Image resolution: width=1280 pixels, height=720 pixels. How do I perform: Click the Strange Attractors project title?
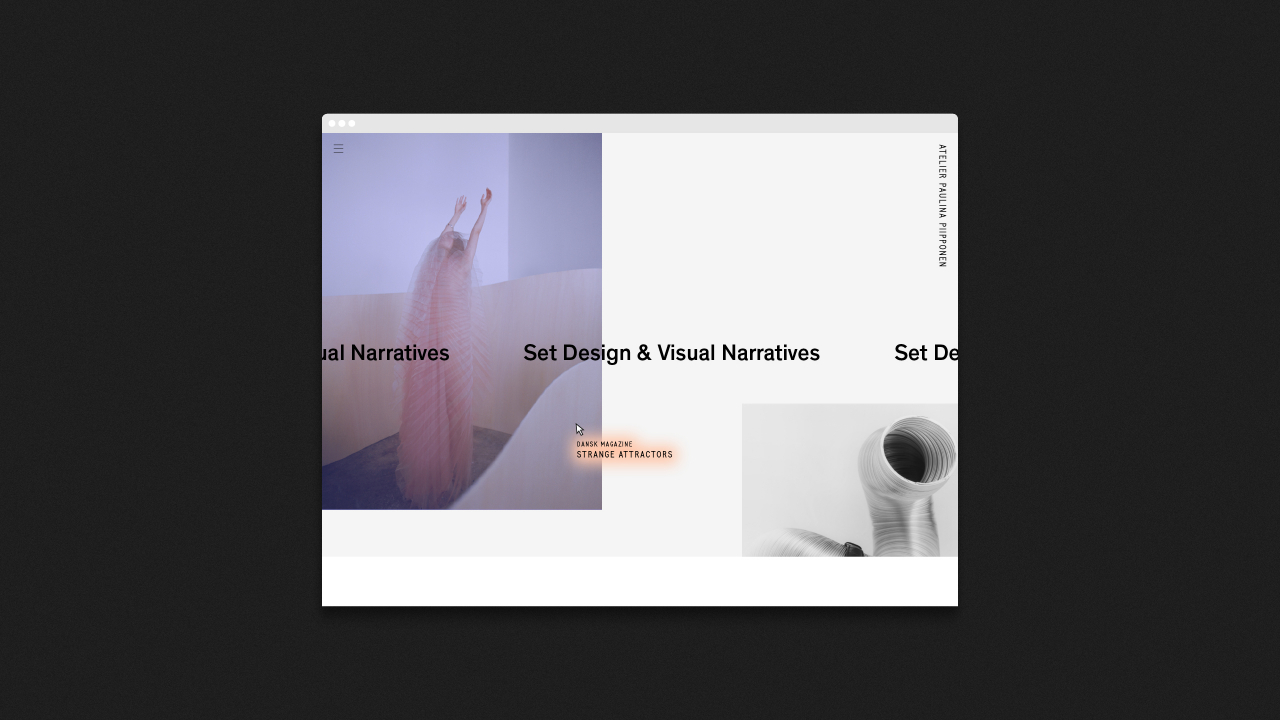tap(624, 455)
